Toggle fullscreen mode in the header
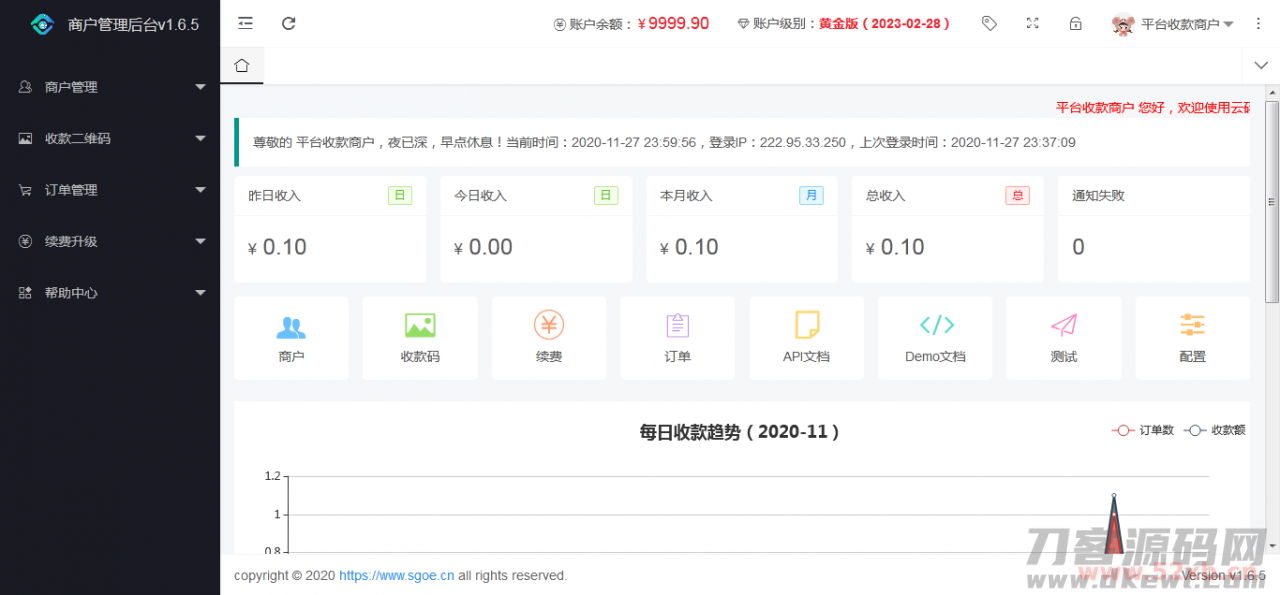Image resolution: width=1280 pixels, height=595 pixels. 1033,23
